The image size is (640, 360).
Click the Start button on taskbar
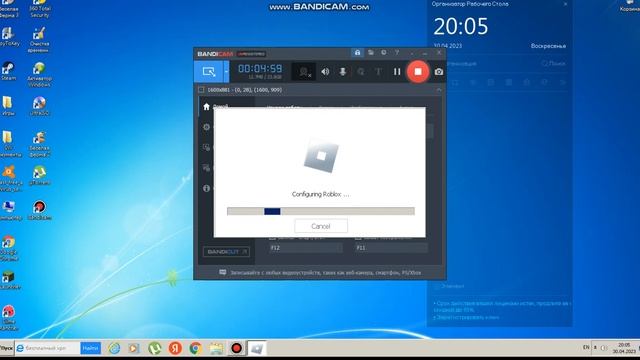pos(7,348)
